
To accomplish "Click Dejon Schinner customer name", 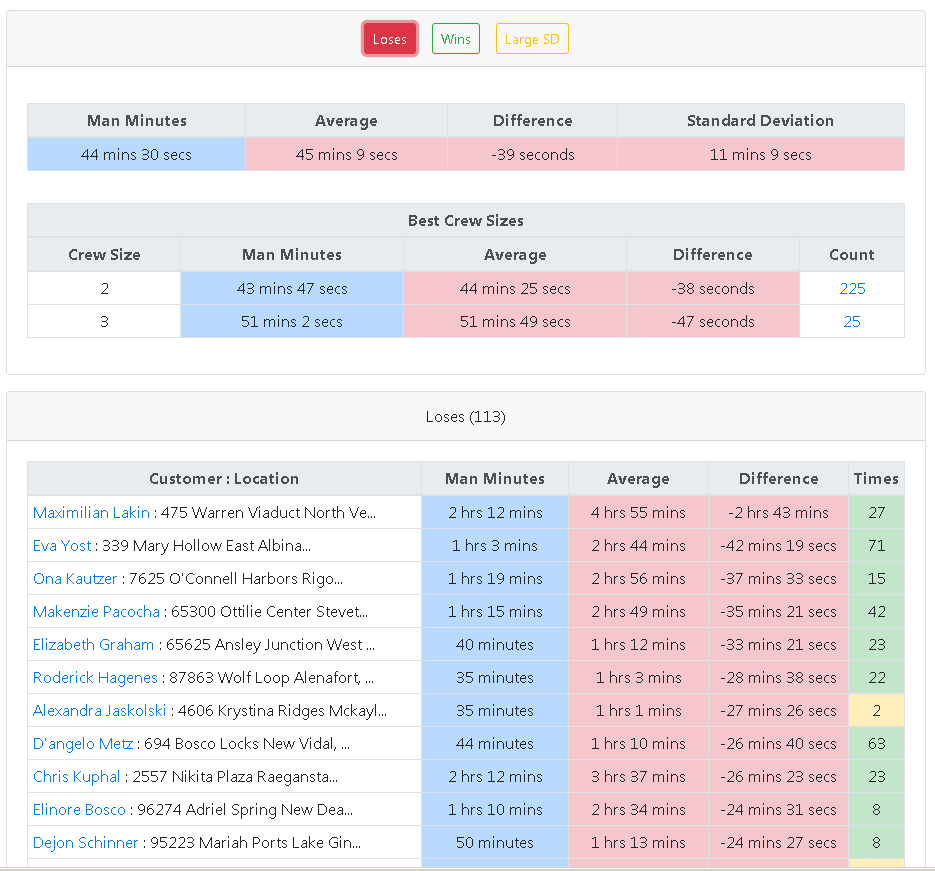I will (85, 842).
